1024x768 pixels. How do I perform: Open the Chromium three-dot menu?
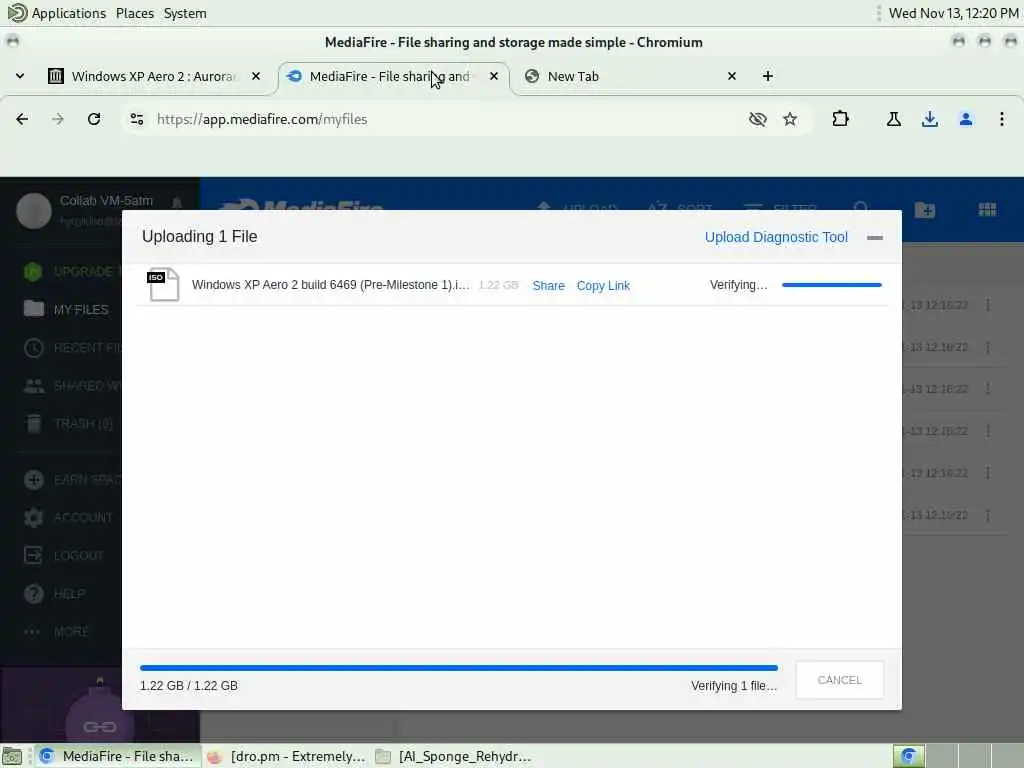(1002, 119)
